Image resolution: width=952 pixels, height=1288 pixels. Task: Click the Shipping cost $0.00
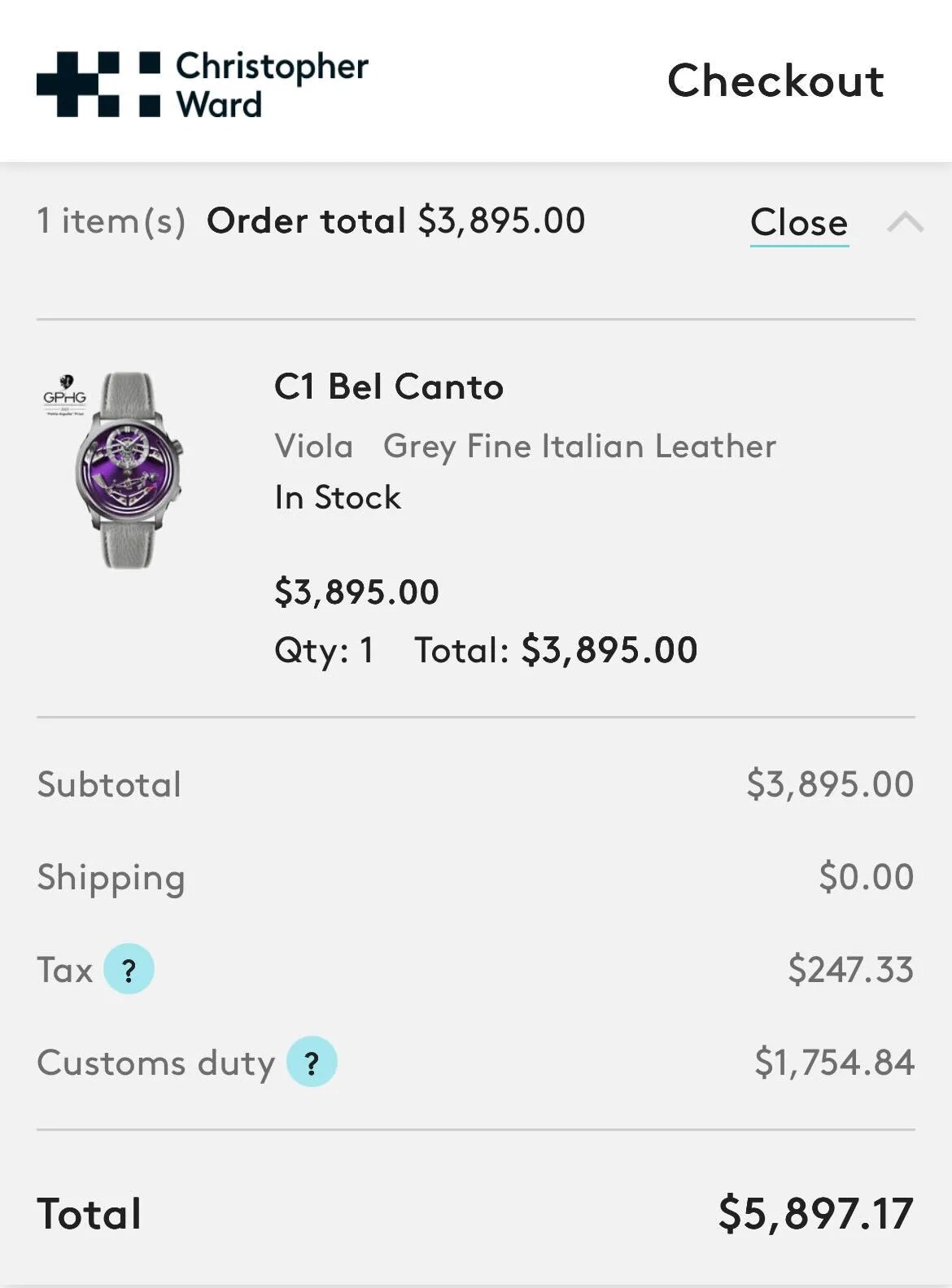coord(866,876)
